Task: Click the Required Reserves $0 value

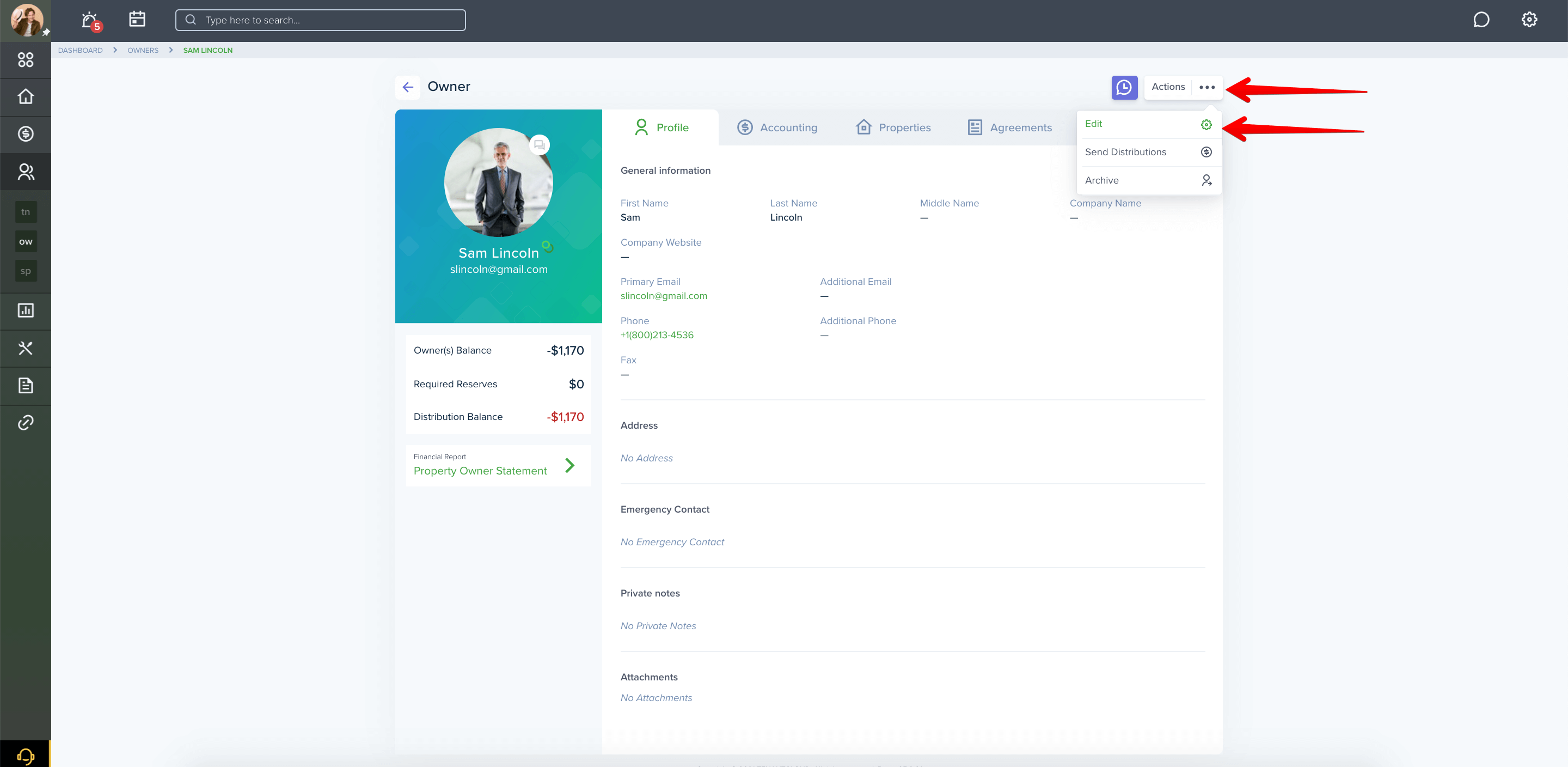Action: click(x=576, y=385)
